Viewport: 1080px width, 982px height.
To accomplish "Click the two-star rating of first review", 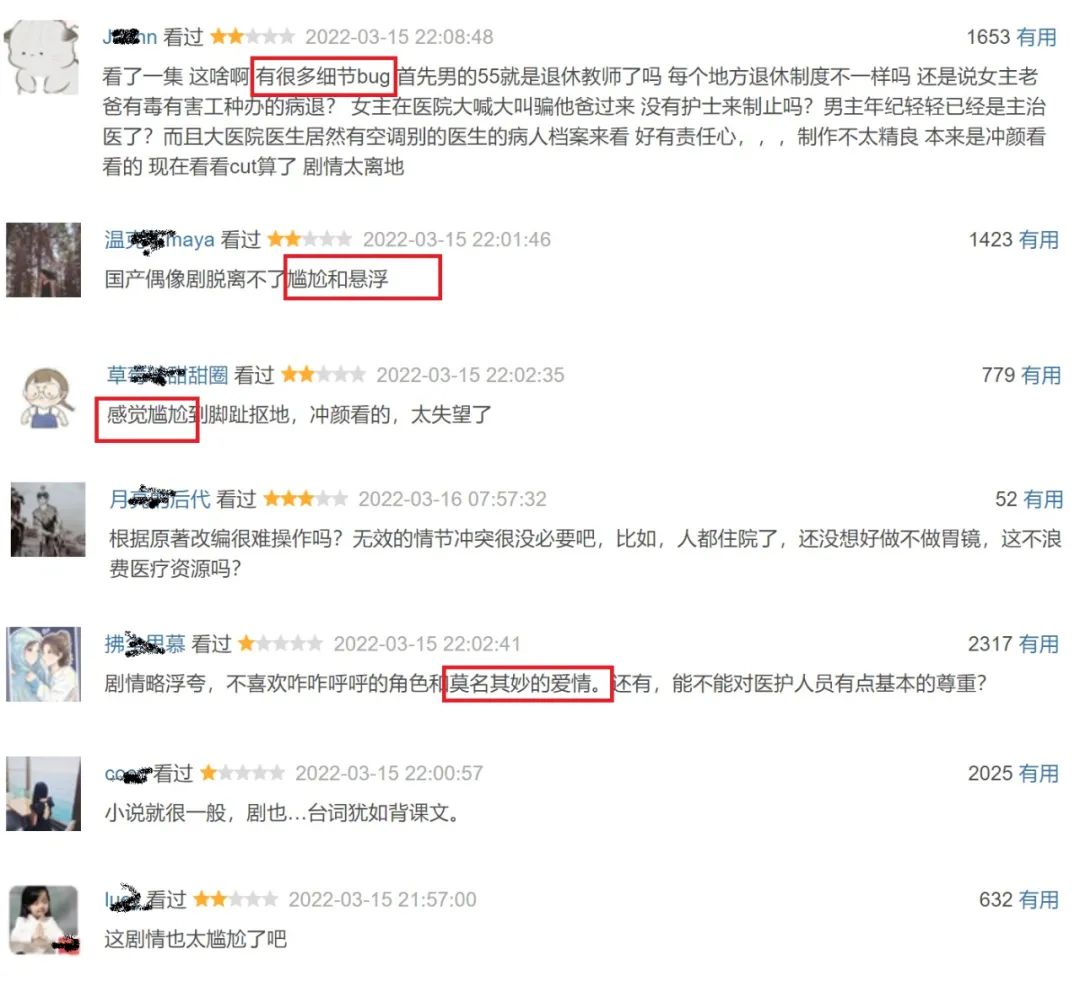I will point(252,36).
